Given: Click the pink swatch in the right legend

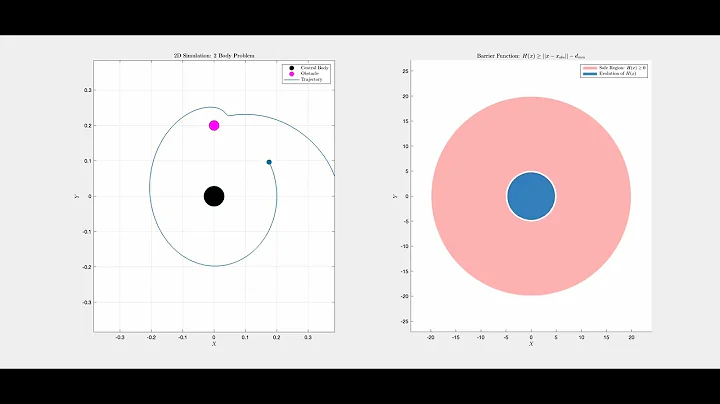Looking at the screenshot, I should click(x=590, y=68).
